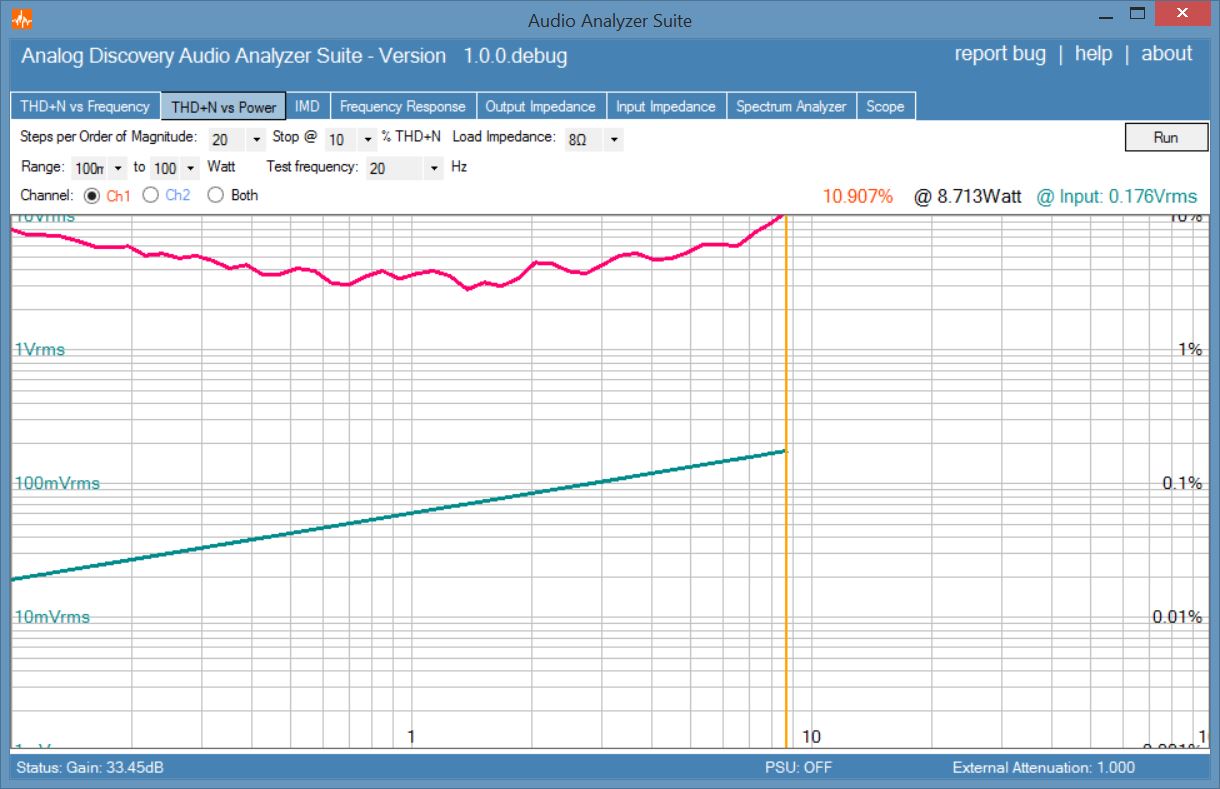Image resolution: width=1220 pixels, height=789 pixels.
Task: Select the Both channels radio button
Action: tap(215, 196)
